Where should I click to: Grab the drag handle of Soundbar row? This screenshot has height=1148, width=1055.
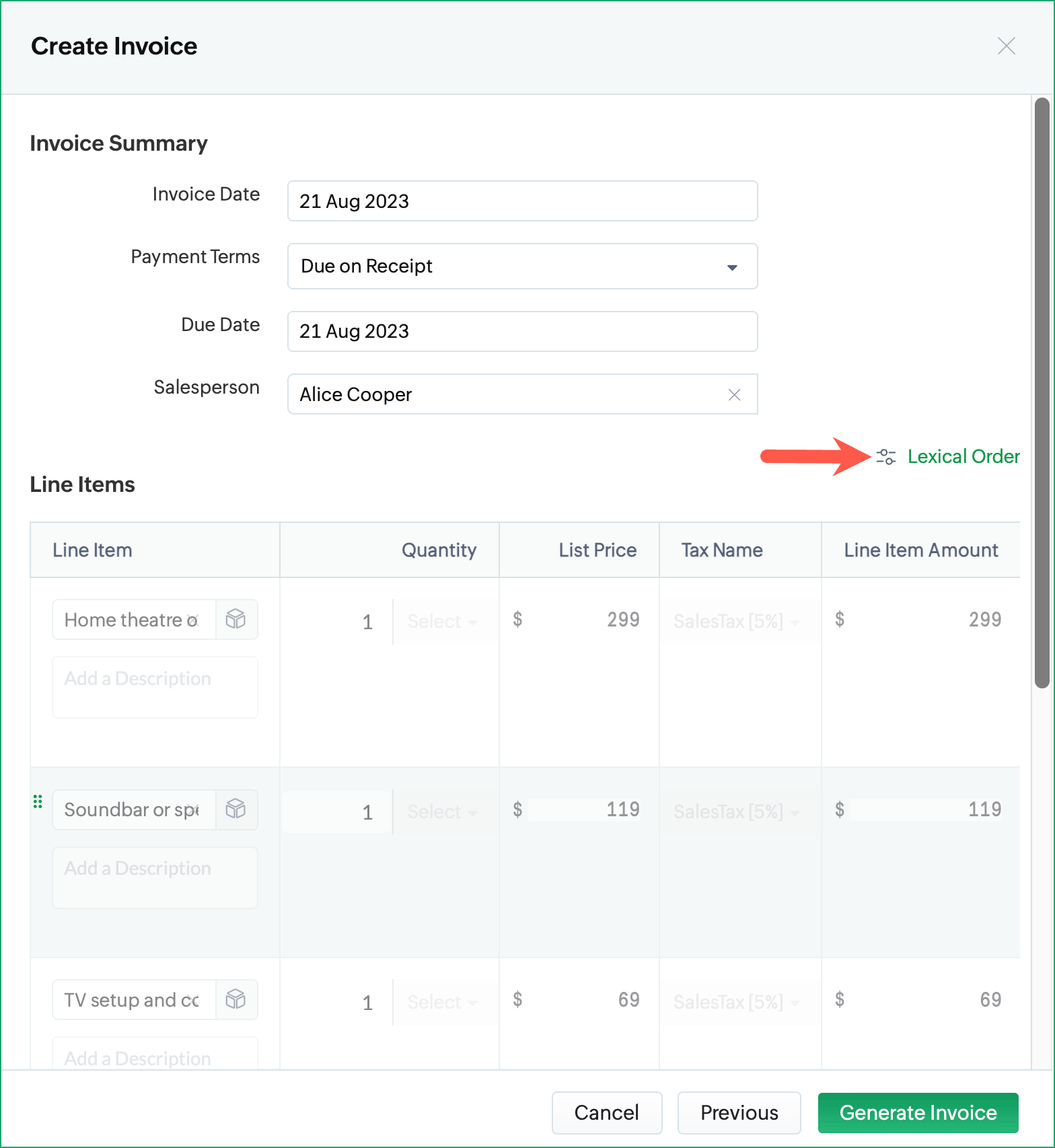[38, 801]
